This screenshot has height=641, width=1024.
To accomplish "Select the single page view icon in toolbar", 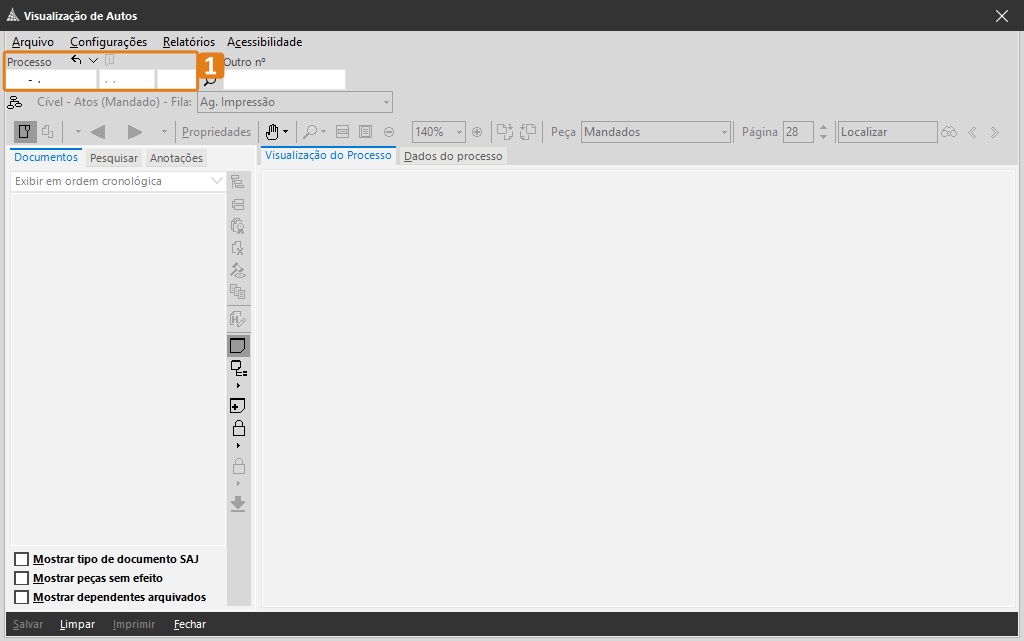I will click(x=25, y=132).
